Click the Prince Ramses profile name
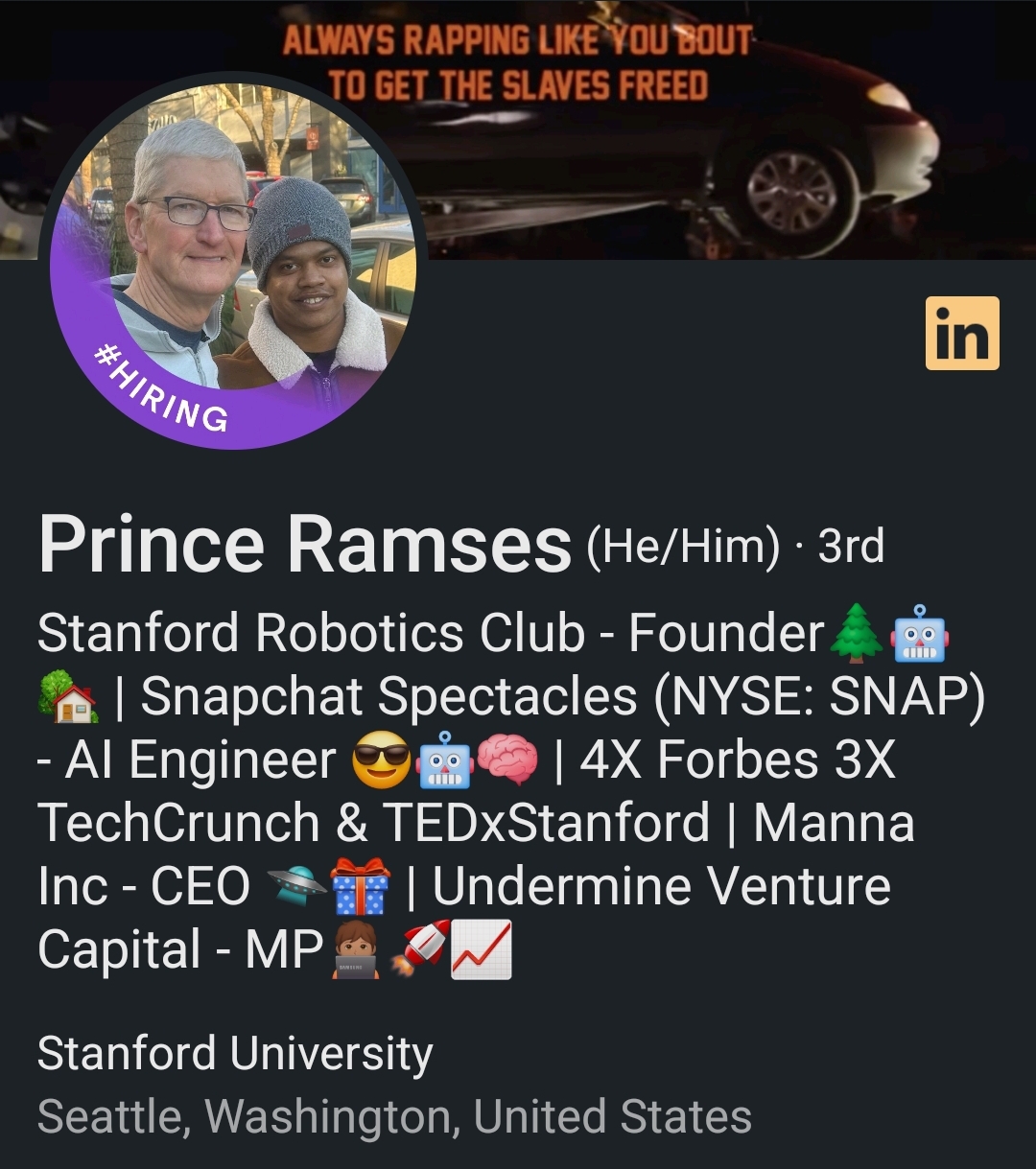The height and width of the screenshot is (1169, 1036). tap(305, 547)
